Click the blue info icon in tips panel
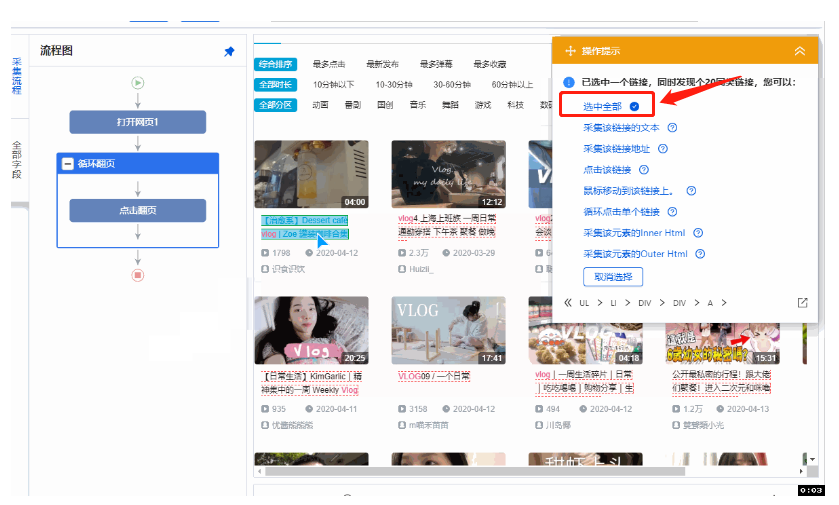The height and width of the screenshot is (505, 839). [569, 82]
